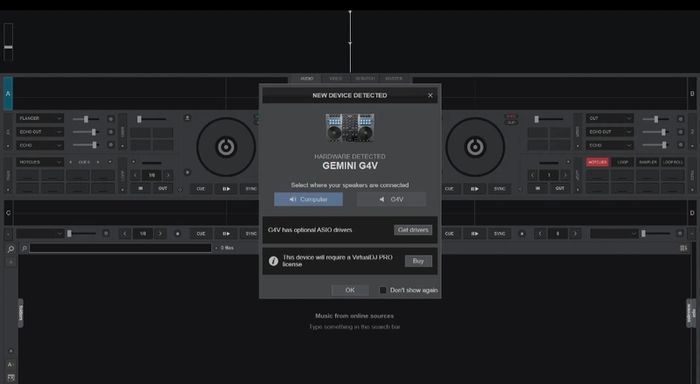This screenshot has width=700, height=384.
Task: Halve the loop length on deck A
Action: click(136, 175)
